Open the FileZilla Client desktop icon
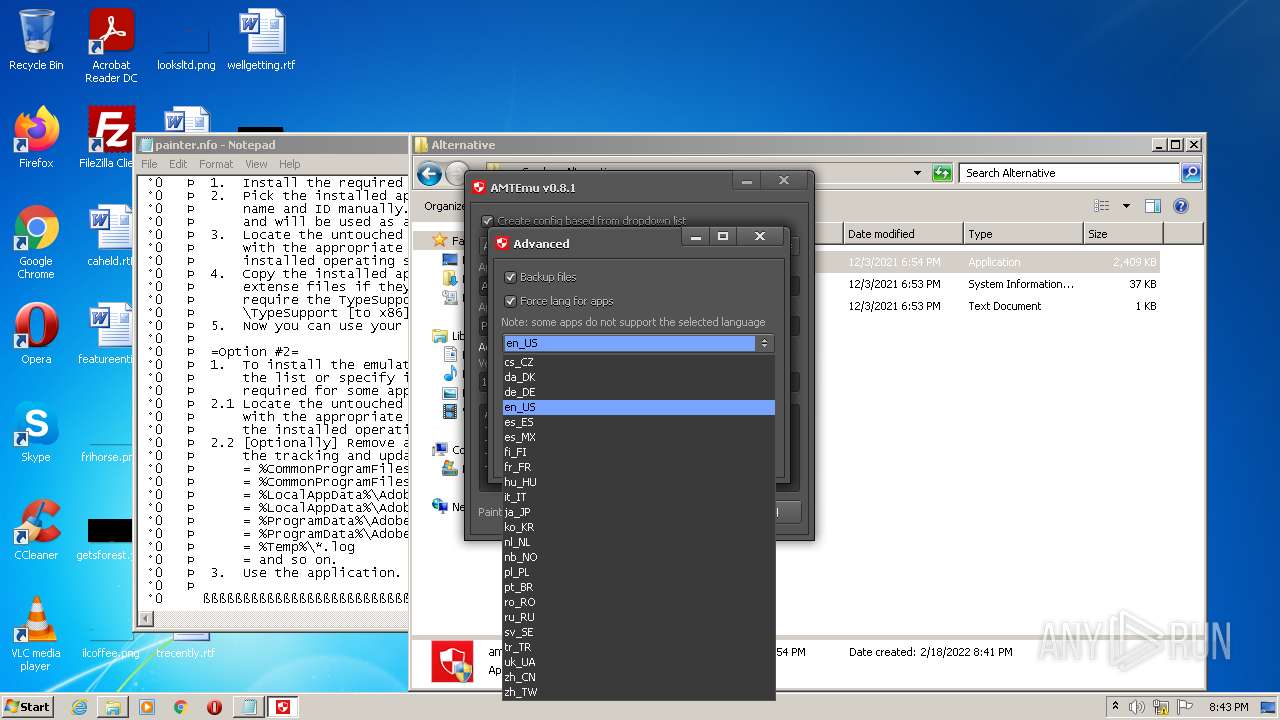Screen dimensions: 1280x720 pyautogui.click(x=108, y=138)
